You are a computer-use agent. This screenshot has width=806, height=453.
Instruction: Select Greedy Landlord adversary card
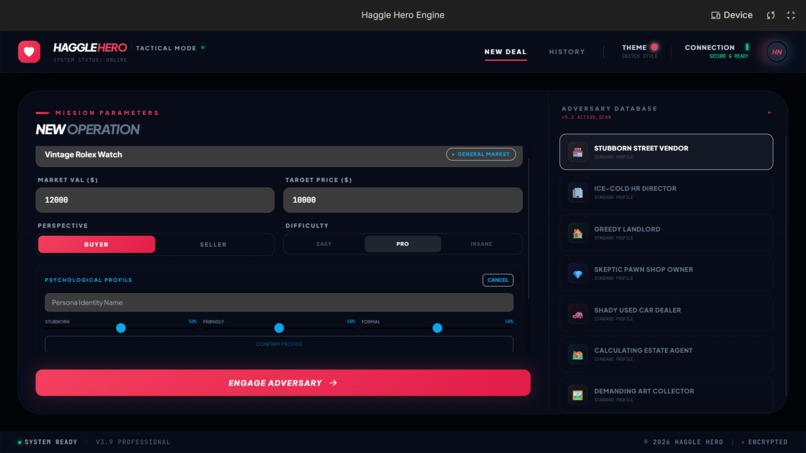pyautogui.click(x=666, y=233)
